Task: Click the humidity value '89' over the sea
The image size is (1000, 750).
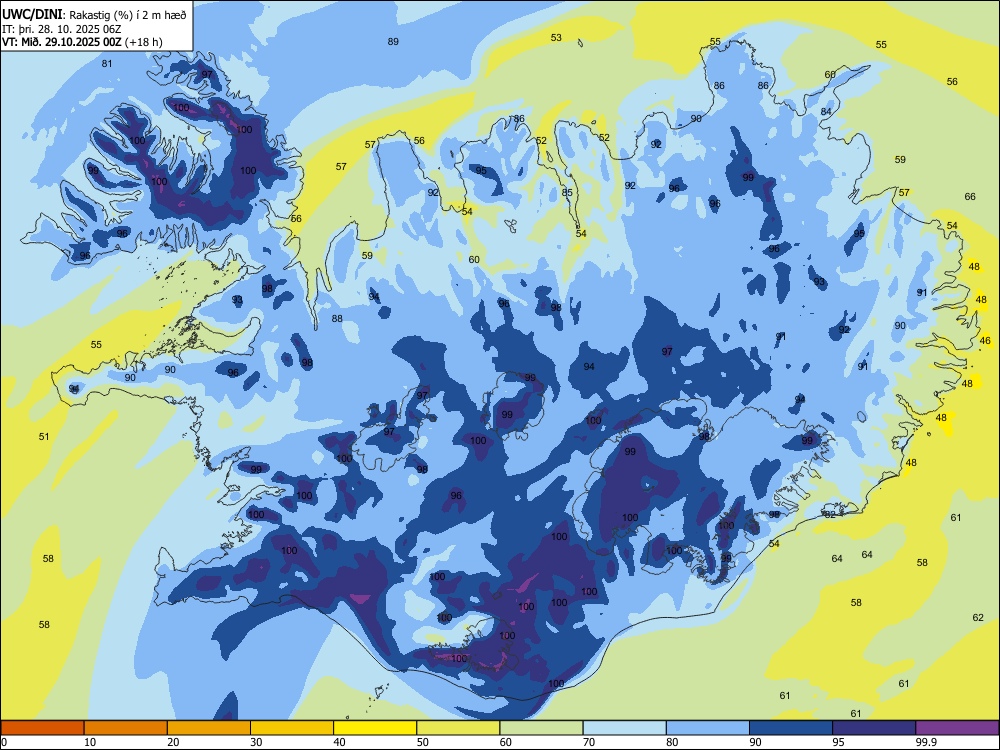Action: pos(393,41)
